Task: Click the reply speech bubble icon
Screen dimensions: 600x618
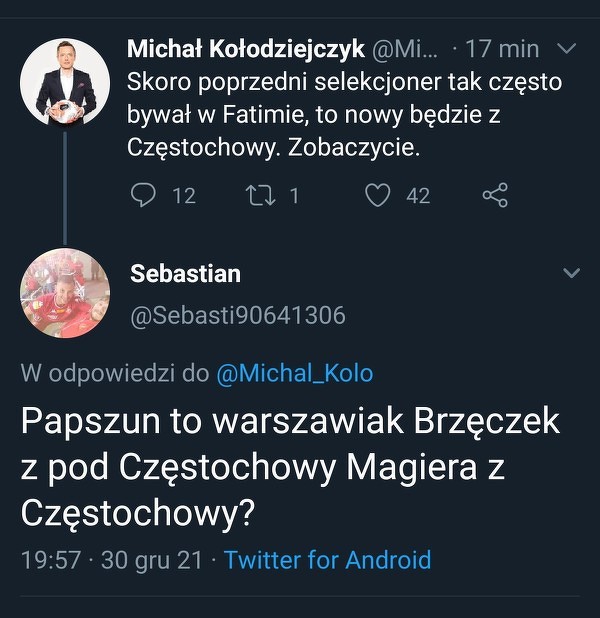Action: (144, 195)
